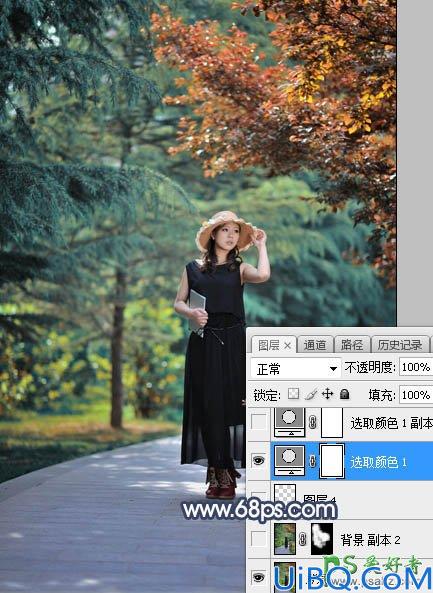Open the 历史记录 (History) tab

400,345
